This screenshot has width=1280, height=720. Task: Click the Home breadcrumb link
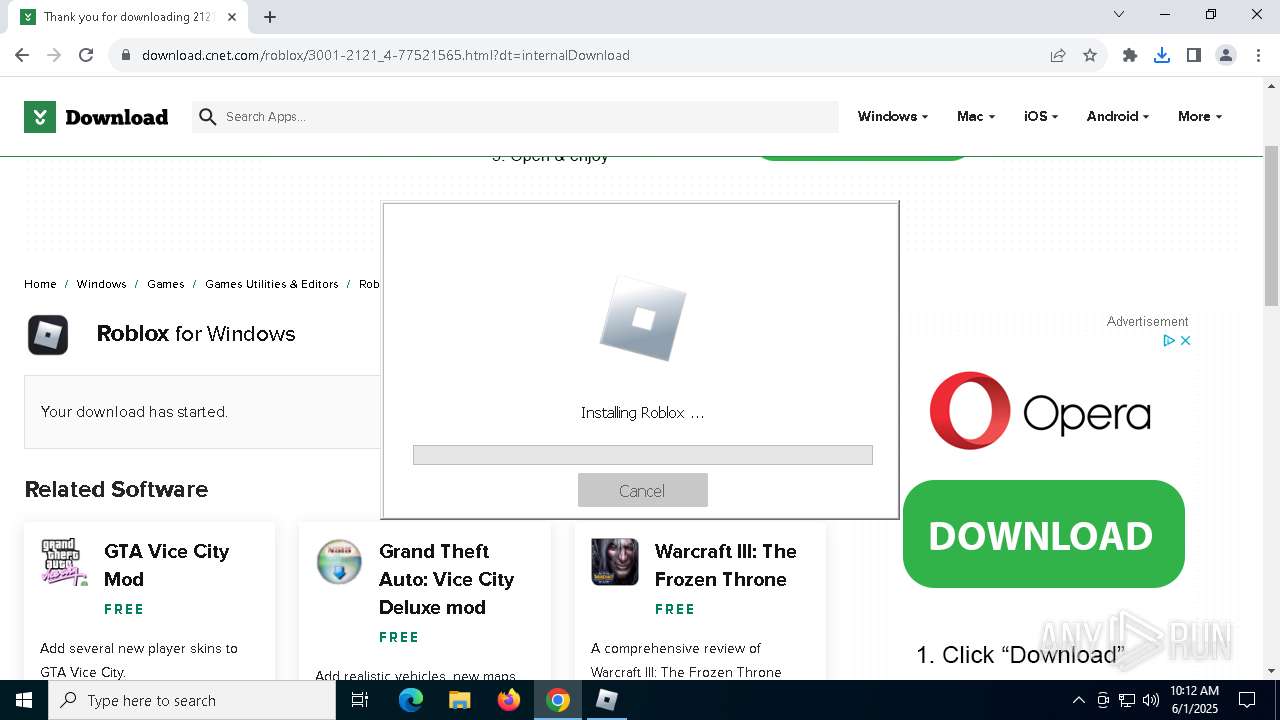pos(40,284)
